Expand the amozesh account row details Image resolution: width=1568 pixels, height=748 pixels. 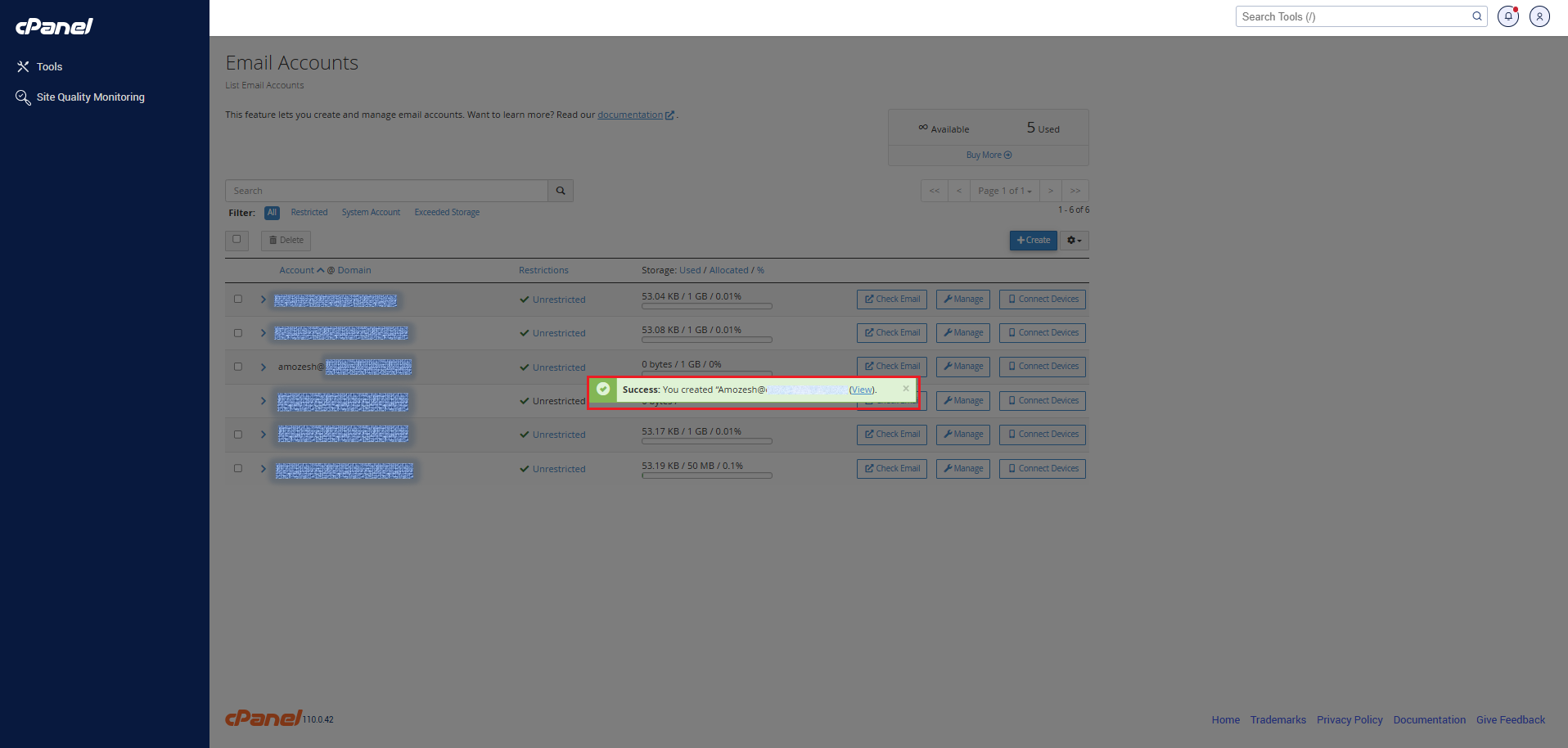click(x=263, y=367)
